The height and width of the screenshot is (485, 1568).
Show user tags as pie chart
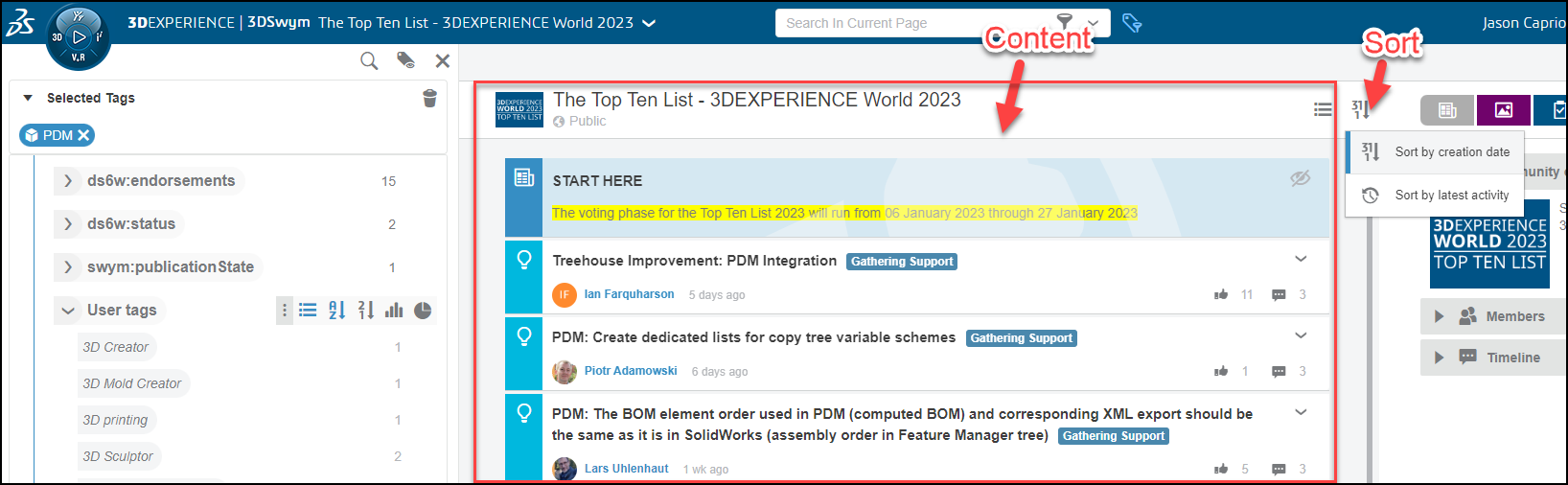coord(423,310)
